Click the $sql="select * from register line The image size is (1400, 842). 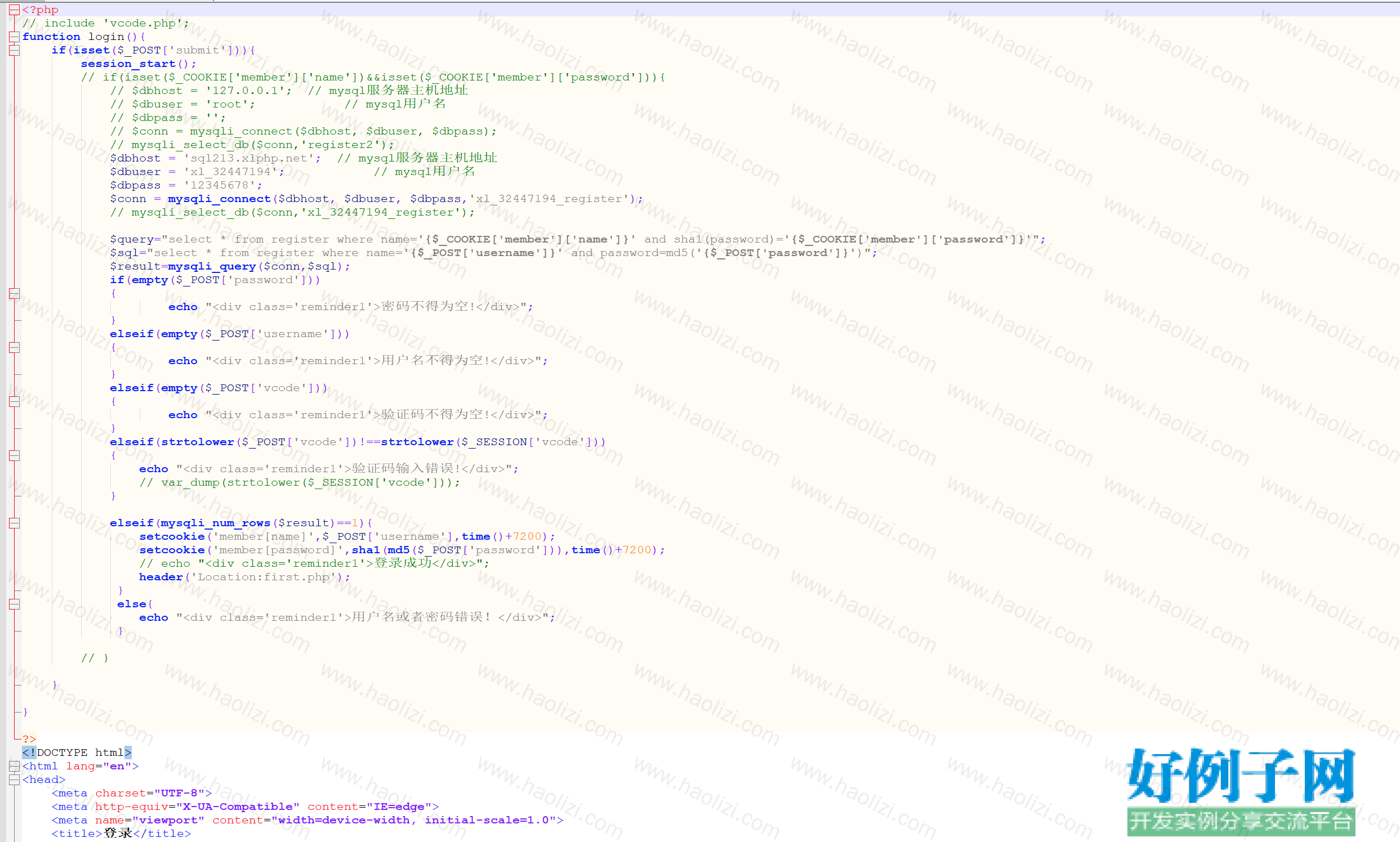click(x=493, y=253)
